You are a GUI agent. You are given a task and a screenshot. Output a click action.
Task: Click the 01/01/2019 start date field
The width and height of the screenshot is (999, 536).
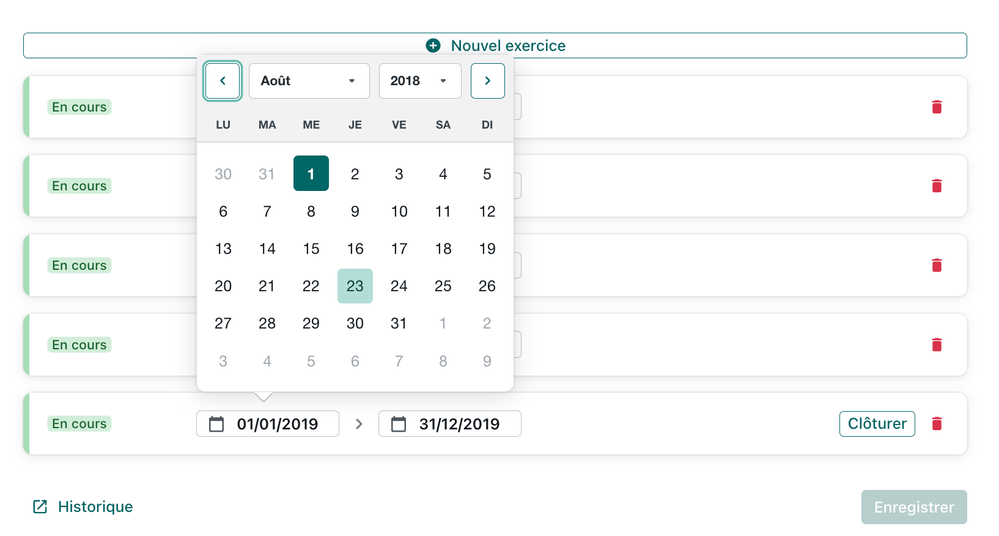point(277,424)
